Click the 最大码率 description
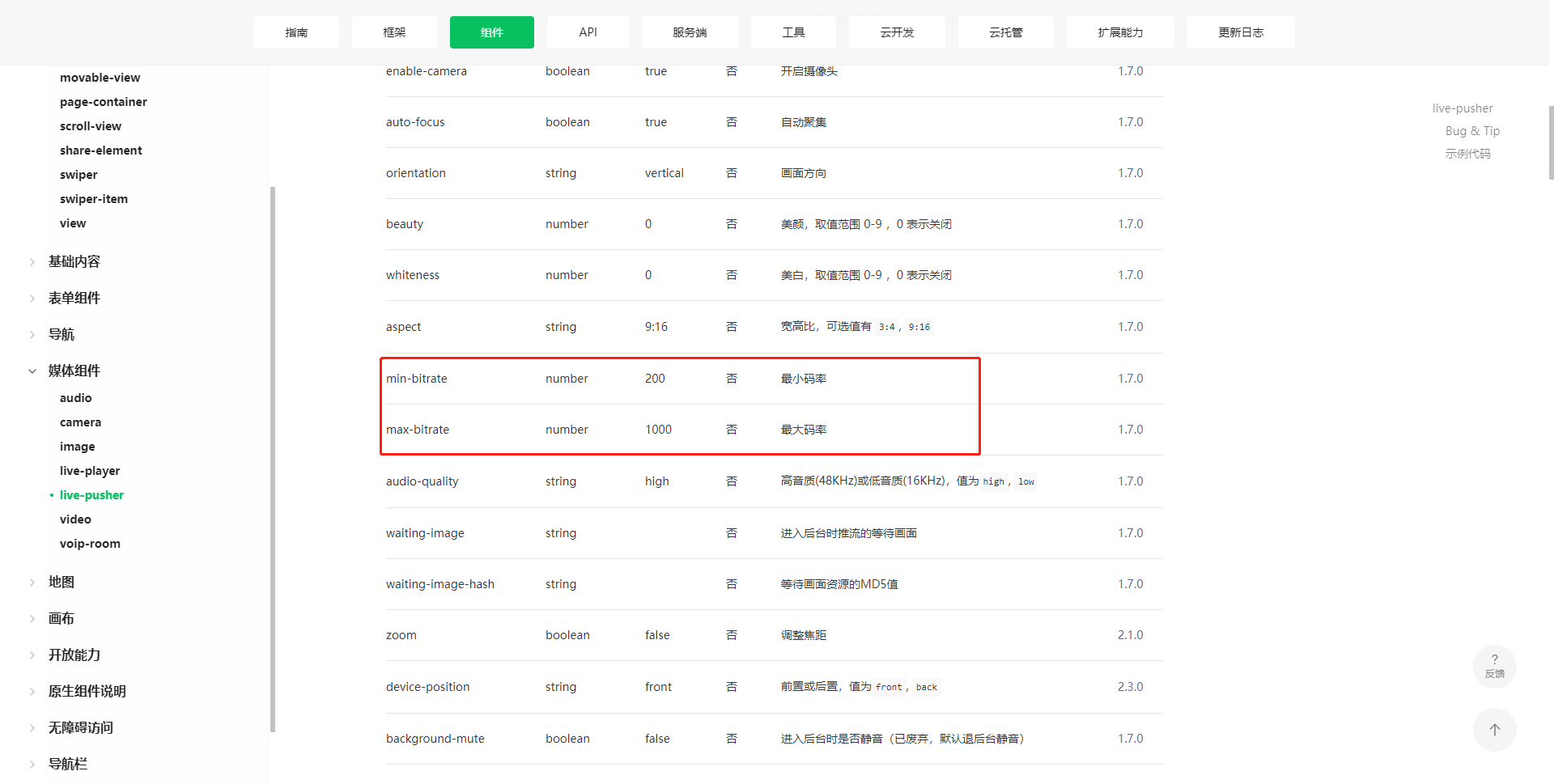1554x784 pixels. click(804, 430)
